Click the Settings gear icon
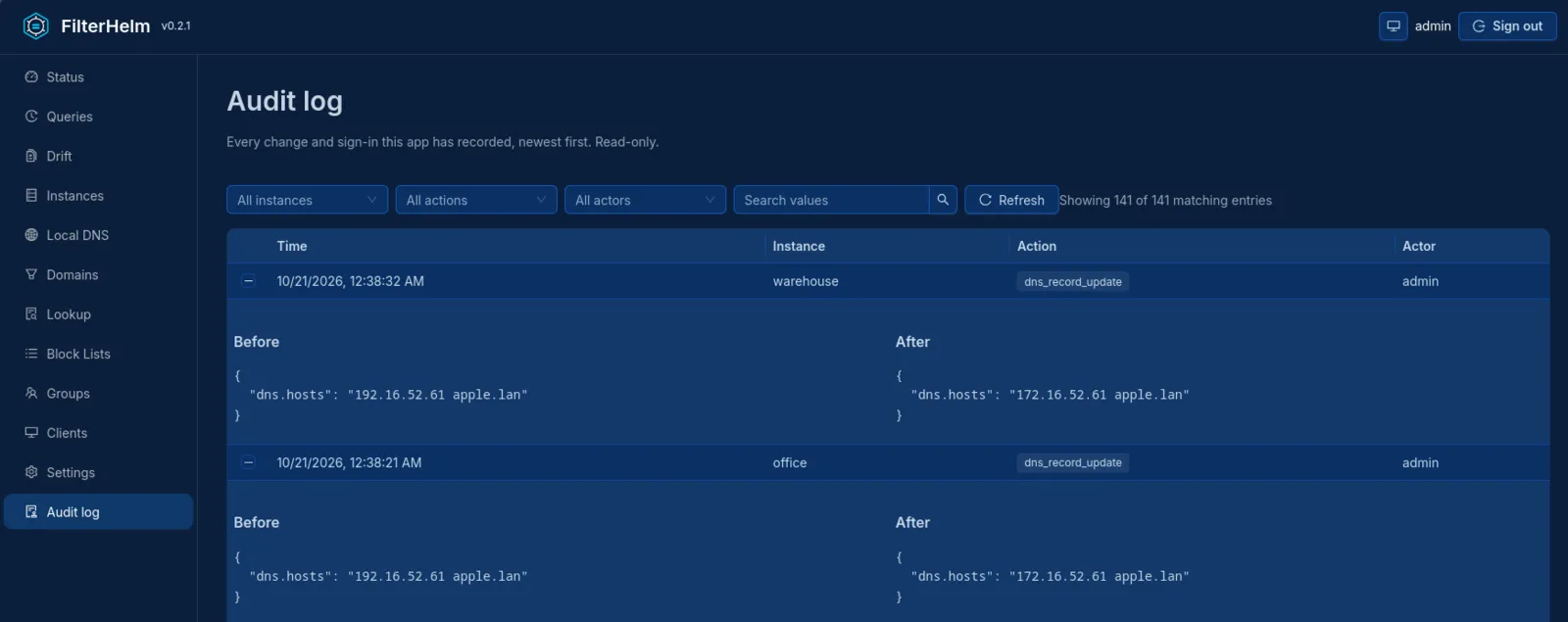The height and width of the screenshot is (622, 1568). point(31,472)
